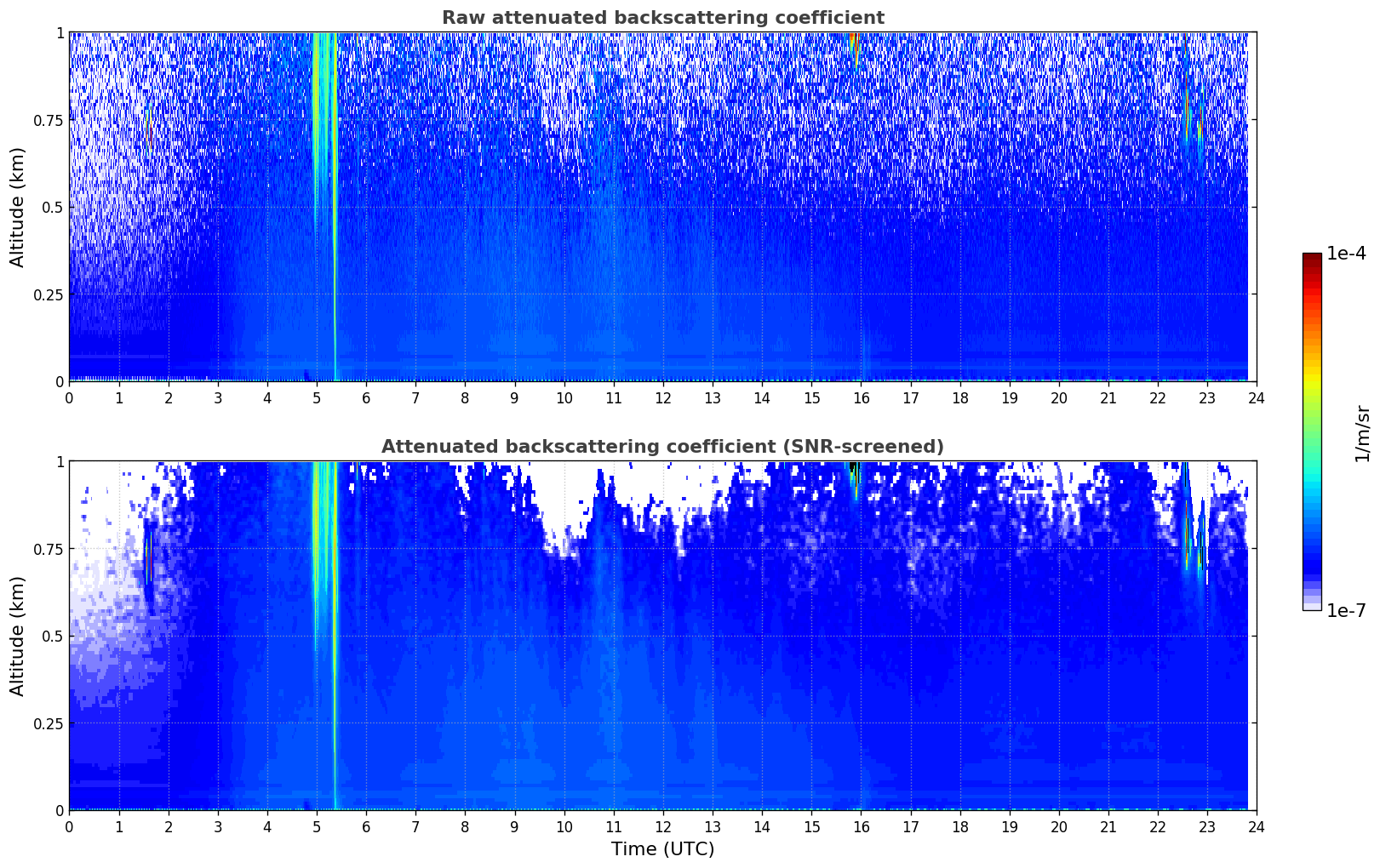Click the 1 altitude tick on the SNR-screened plot

[60, 461]
